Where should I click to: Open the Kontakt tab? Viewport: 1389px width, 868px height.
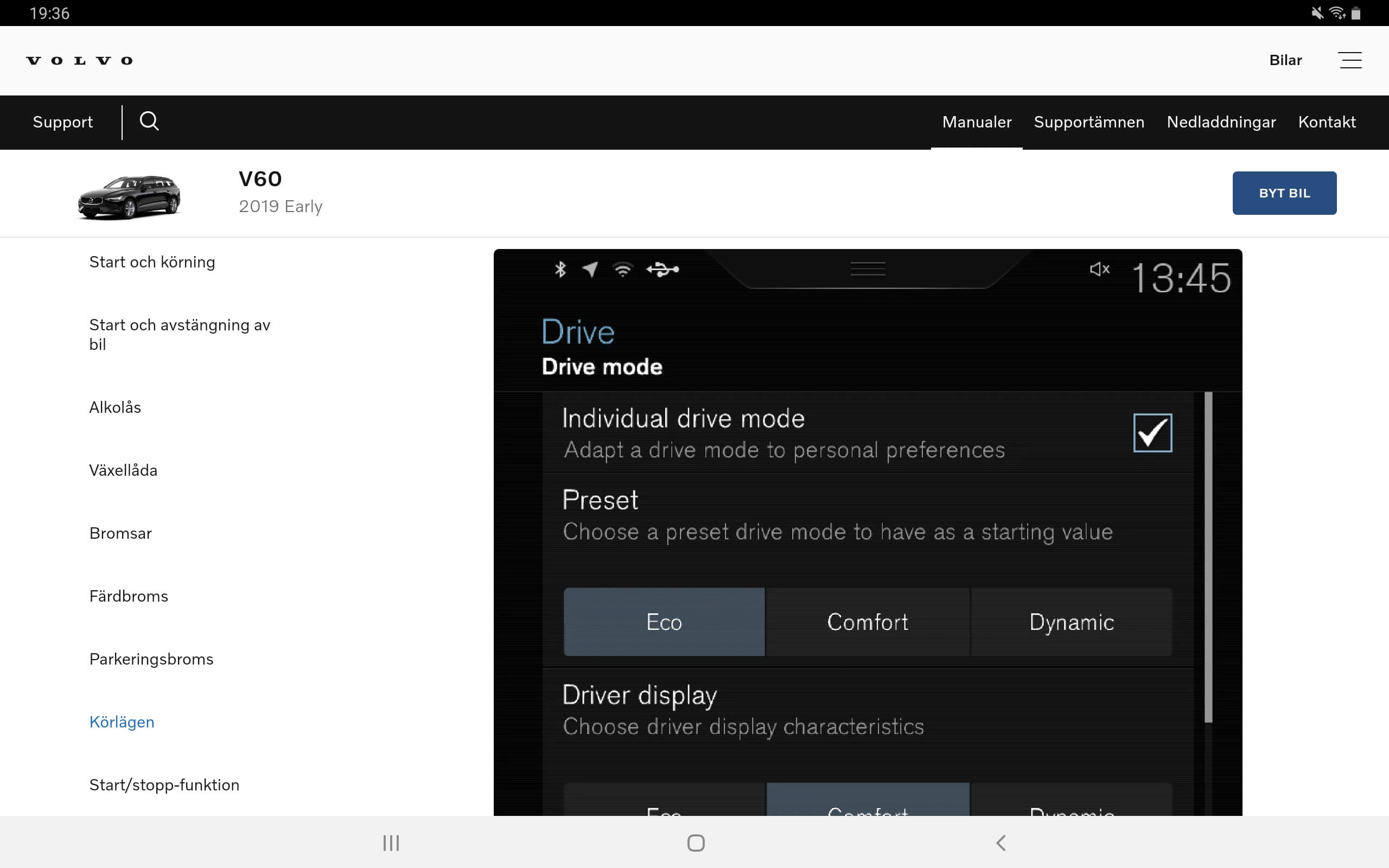[1327, 122]
